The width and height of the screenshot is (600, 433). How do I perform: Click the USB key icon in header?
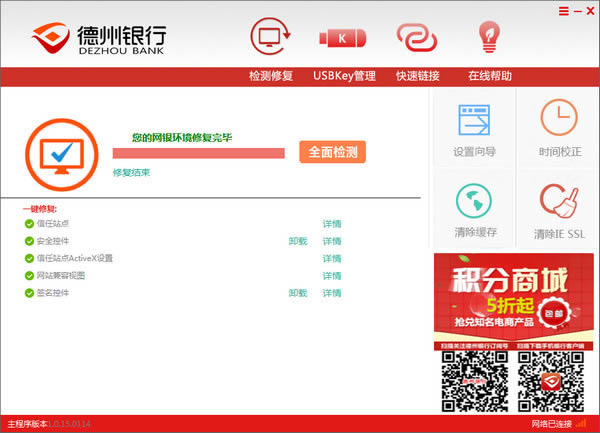click(343, 37)
